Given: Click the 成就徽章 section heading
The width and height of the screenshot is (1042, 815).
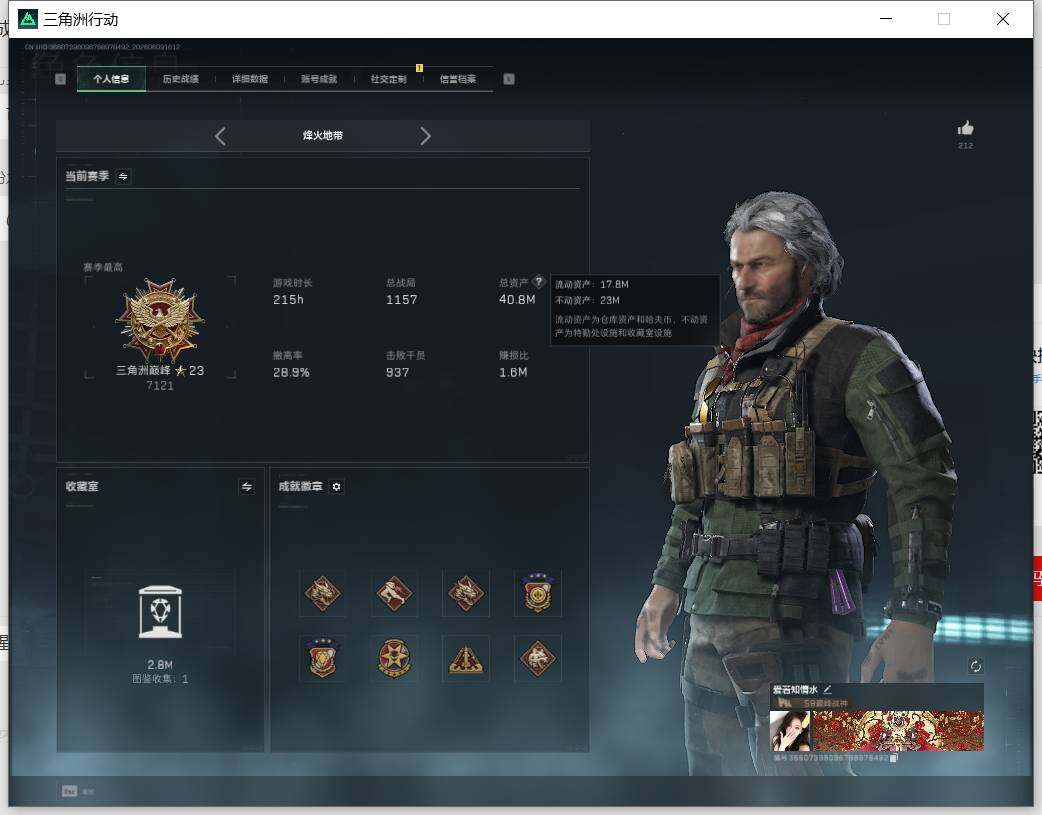Looking at the screenshot, I should tap(300, 487).
